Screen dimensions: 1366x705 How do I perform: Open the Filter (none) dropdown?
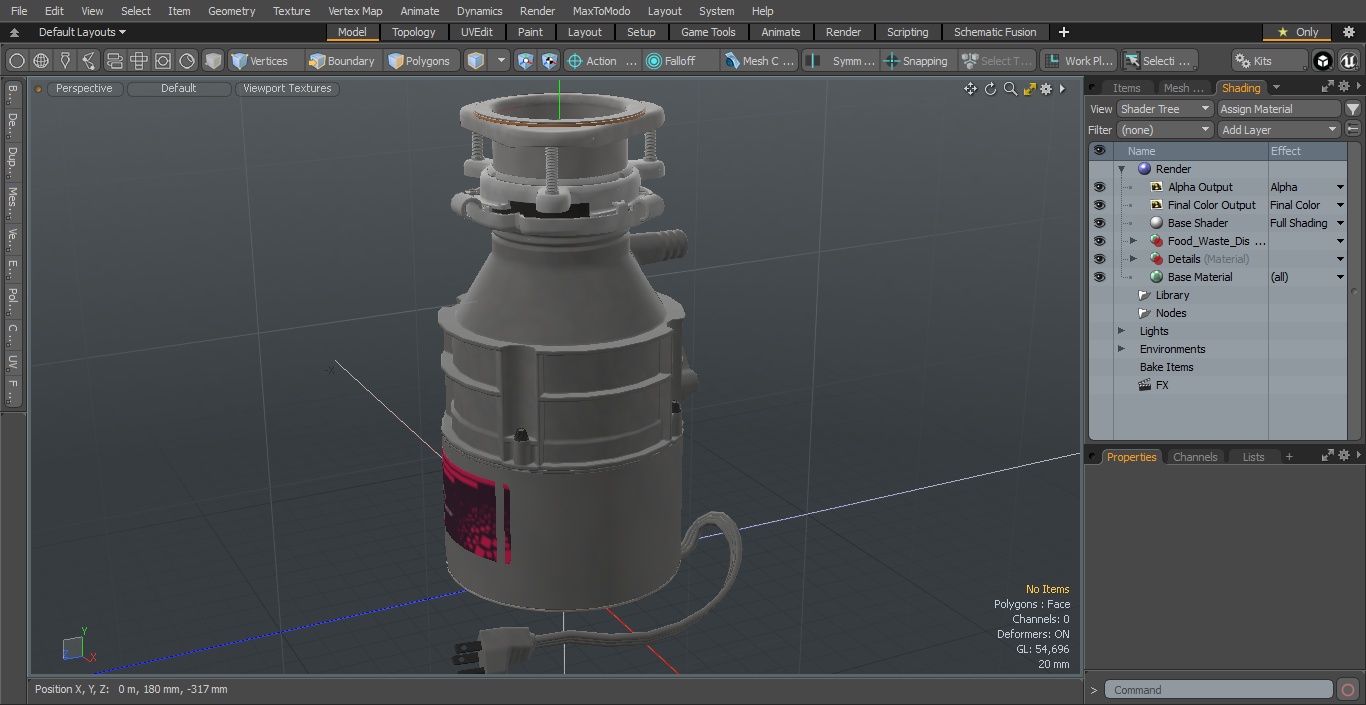pos(1165,130)
